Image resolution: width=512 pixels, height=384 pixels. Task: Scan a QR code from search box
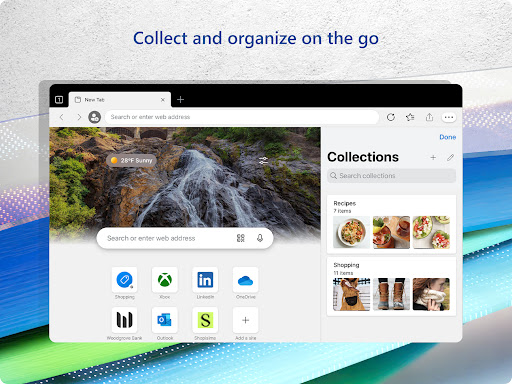point(241,238)
